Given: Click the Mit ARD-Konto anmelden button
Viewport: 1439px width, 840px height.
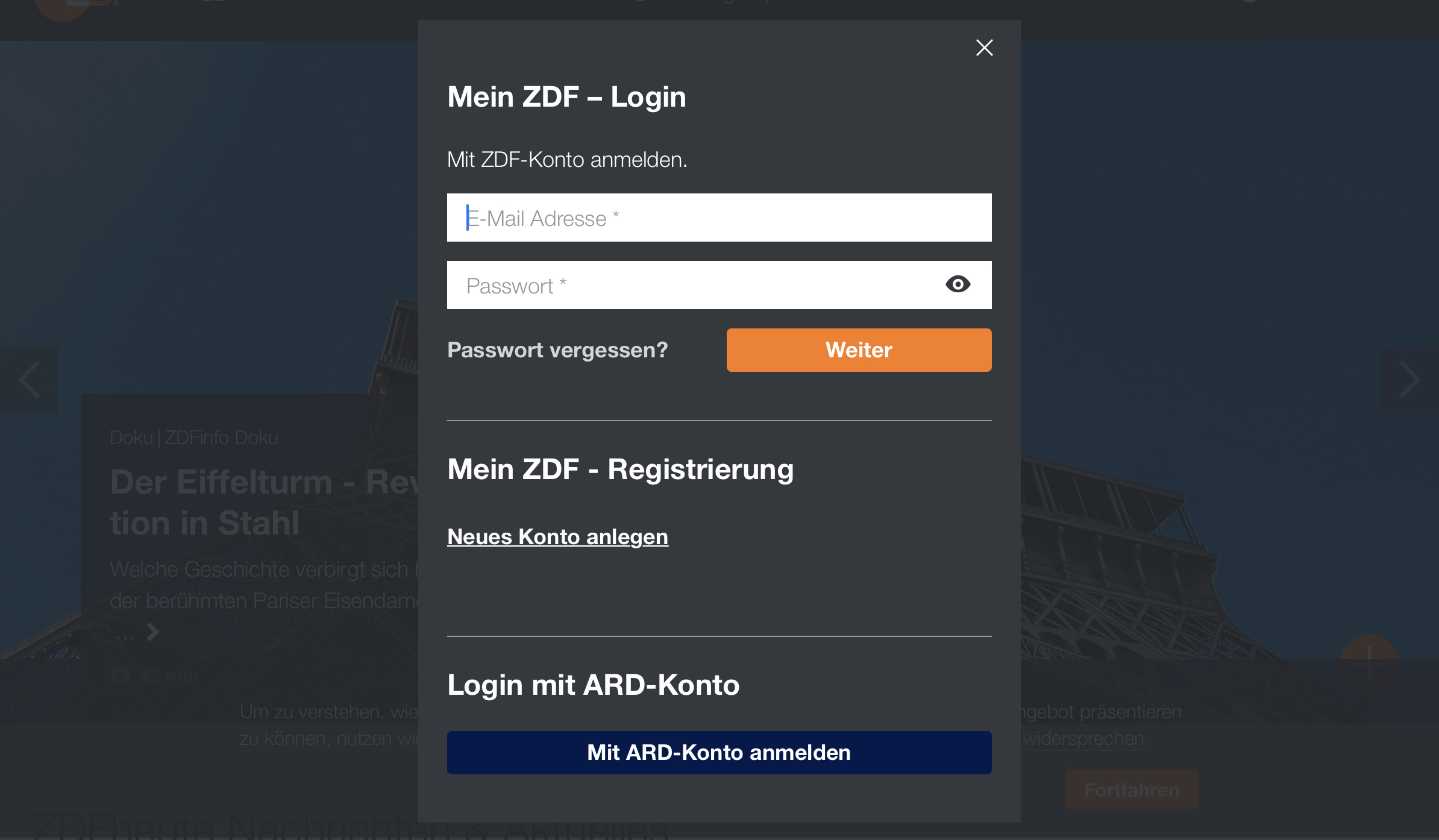Looking at the screenshot, I should point(718,752).
